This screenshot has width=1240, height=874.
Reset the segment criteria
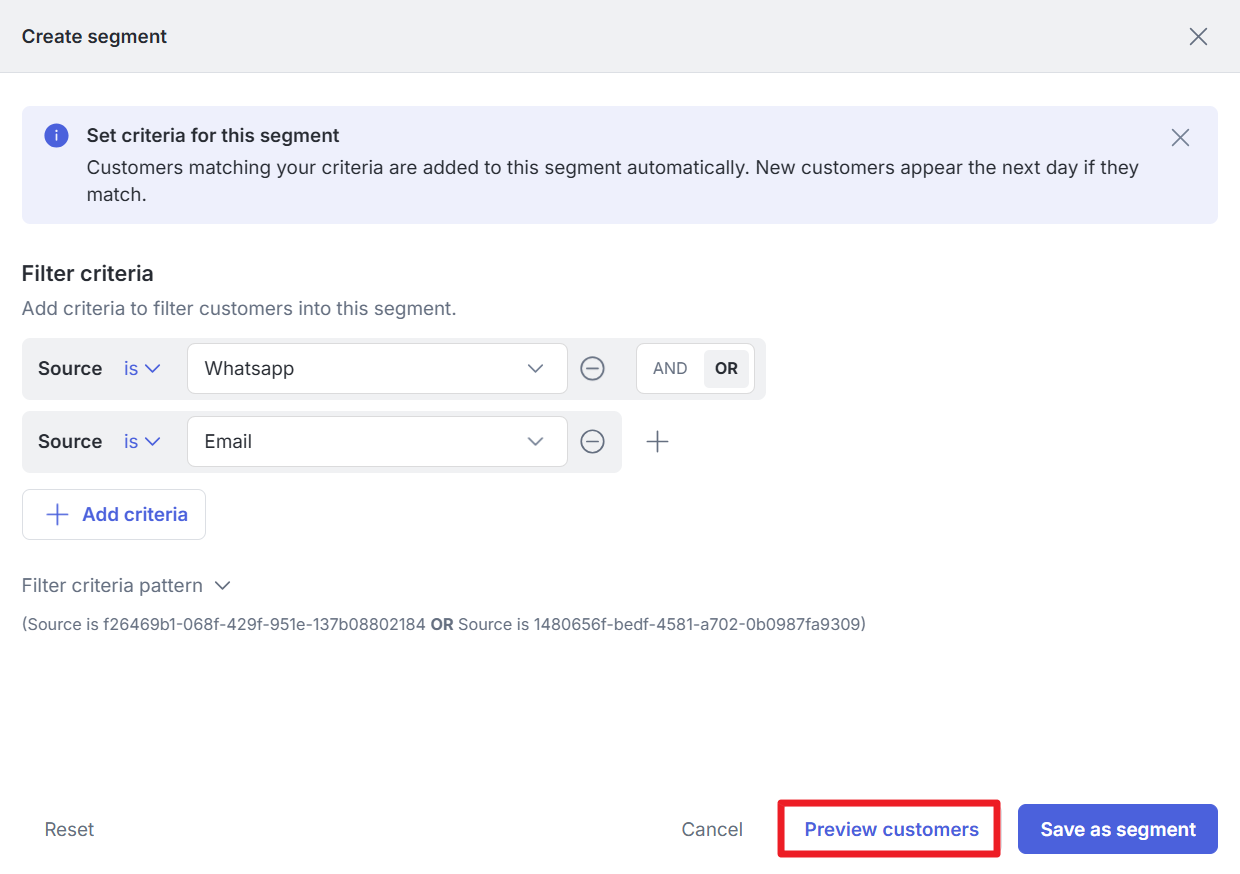[70, 829]
